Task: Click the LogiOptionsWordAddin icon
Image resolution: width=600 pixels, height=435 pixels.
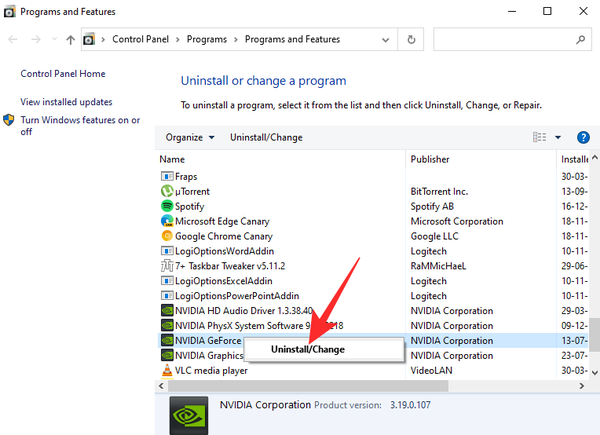Action: (167, 251)
